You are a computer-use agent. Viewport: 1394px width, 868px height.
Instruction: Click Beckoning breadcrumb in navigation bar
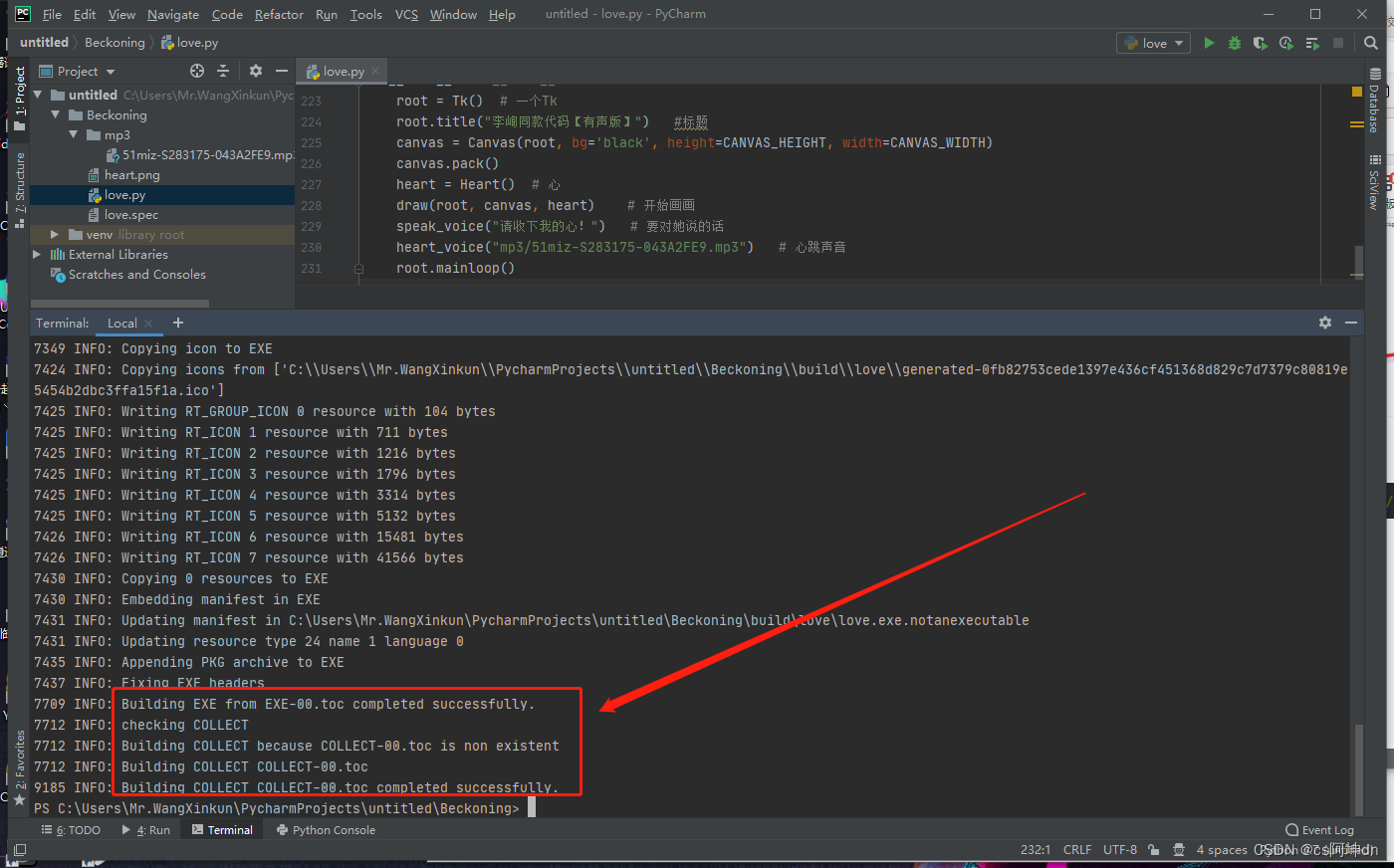(115, 43)
